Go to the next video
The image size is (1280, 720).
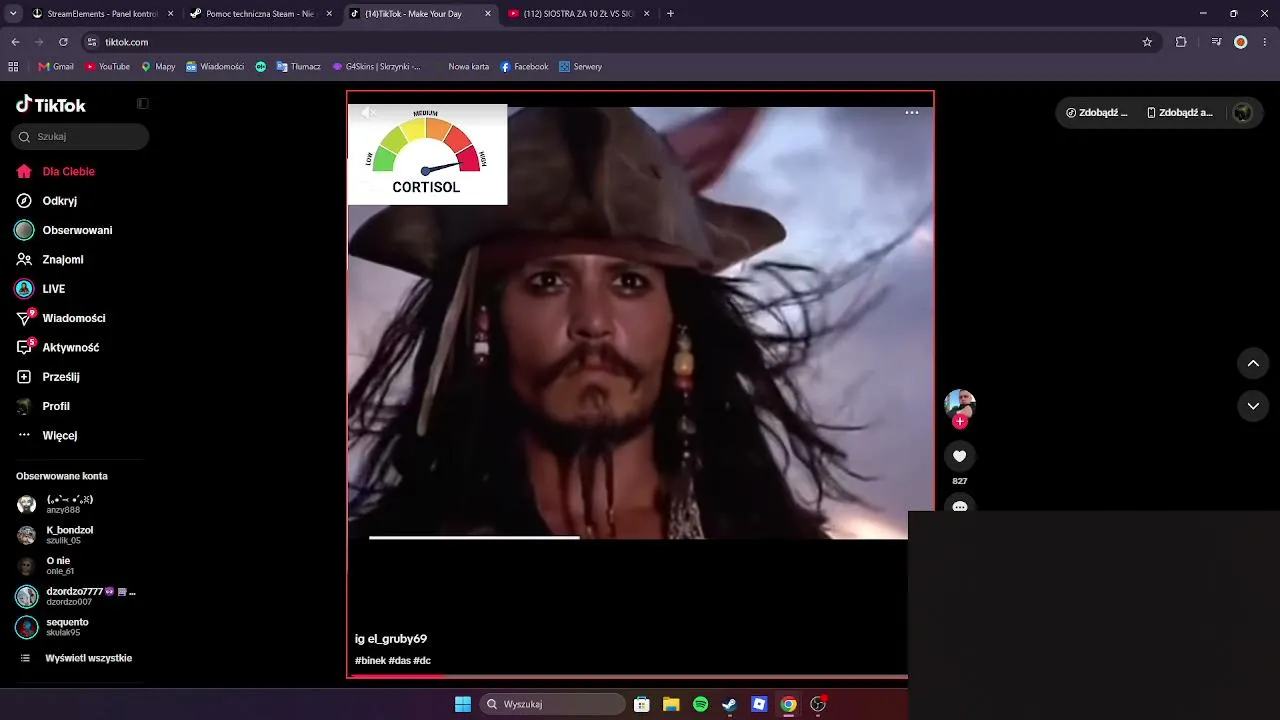coord(1253,406)
